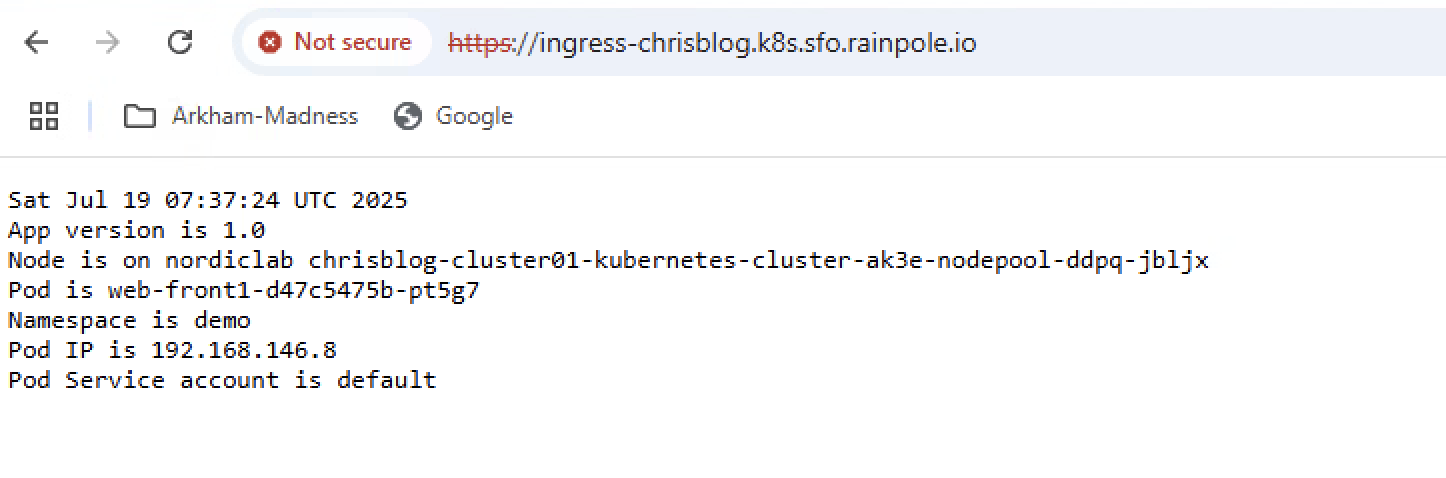Viewport: 1446px width, 478px height.
Task: Click the App version is 1.0 line
Action: click(x=136, y=230)
